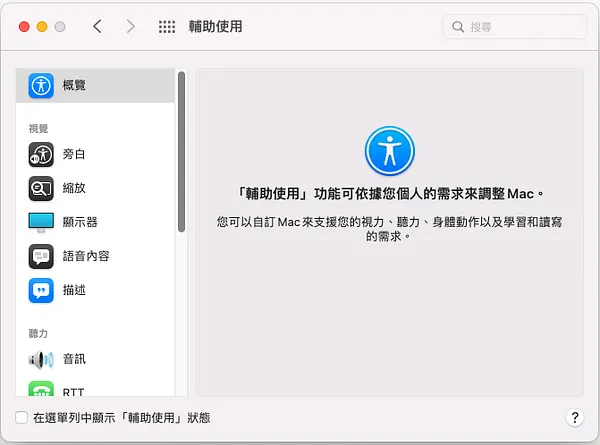Viewport: 600px width, 445px height.
Task: Select the 描述 descriptions icon
Action: tap(41, 290)
